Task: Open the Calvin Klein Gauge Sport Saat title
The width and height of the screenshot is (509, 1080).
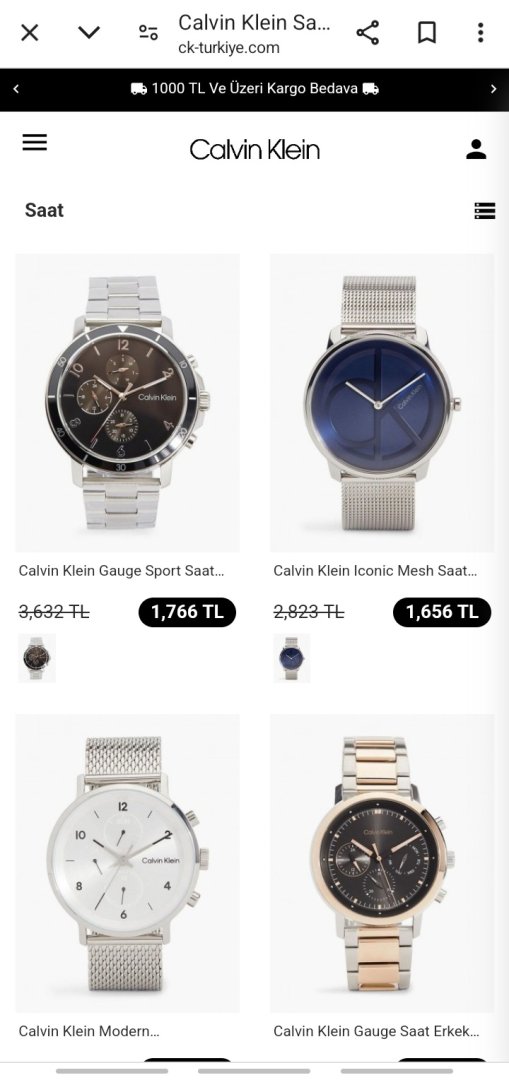Action: click(121, 571)
